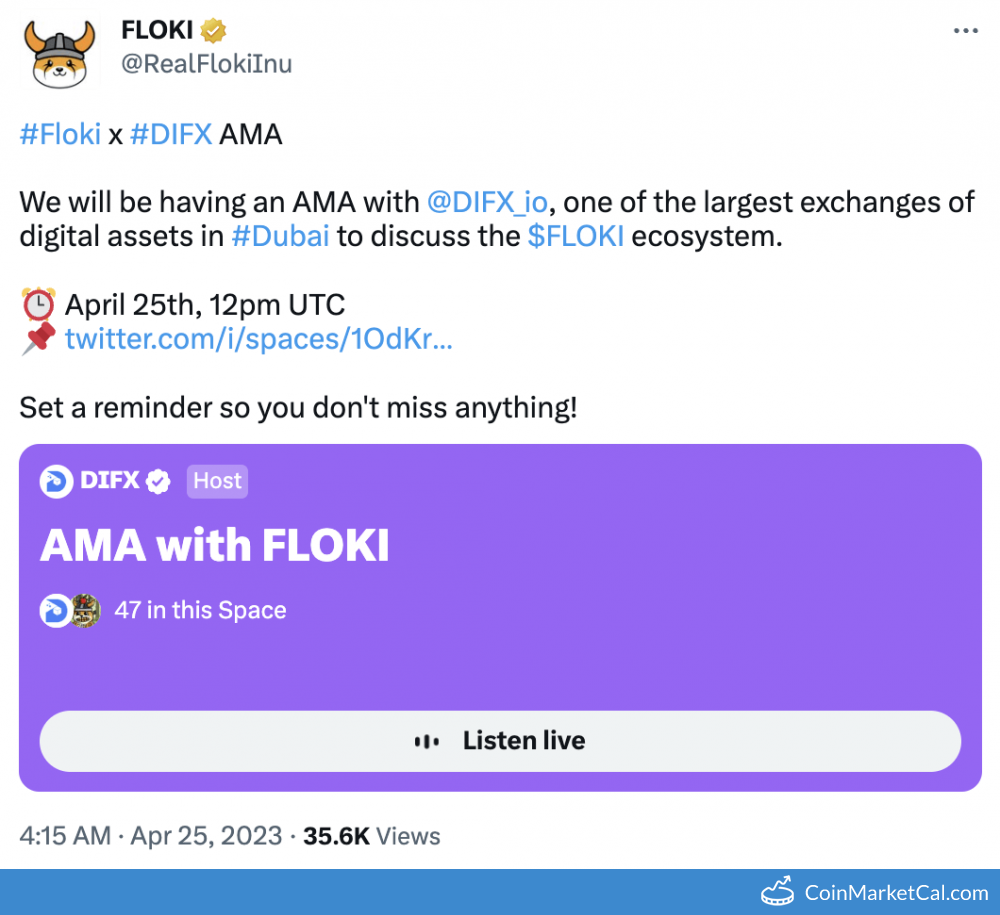Open the #Floki hashtag

[60, 134]
